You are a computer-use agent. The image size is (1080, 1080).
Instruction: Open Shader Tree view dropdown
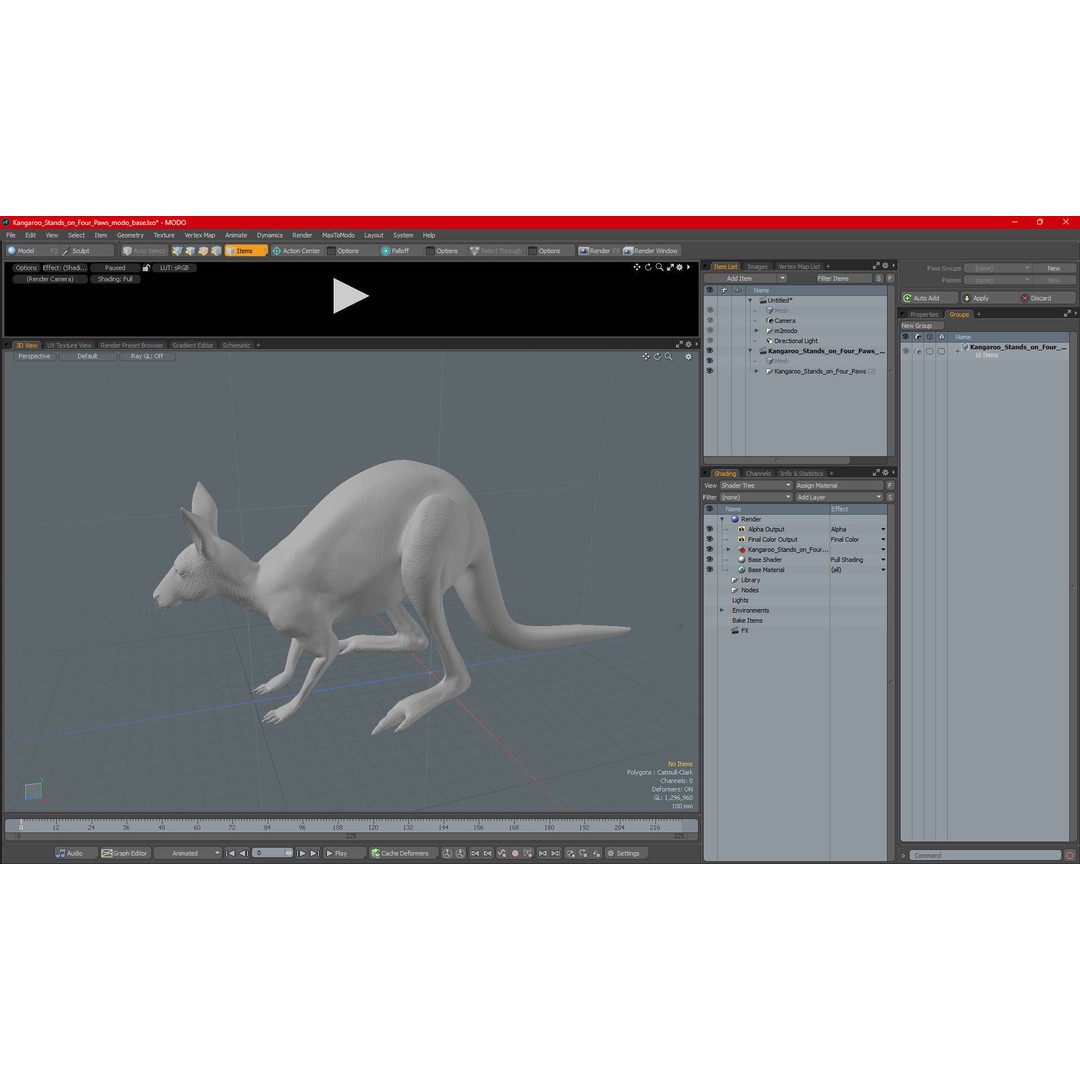[x=756, y=486]
